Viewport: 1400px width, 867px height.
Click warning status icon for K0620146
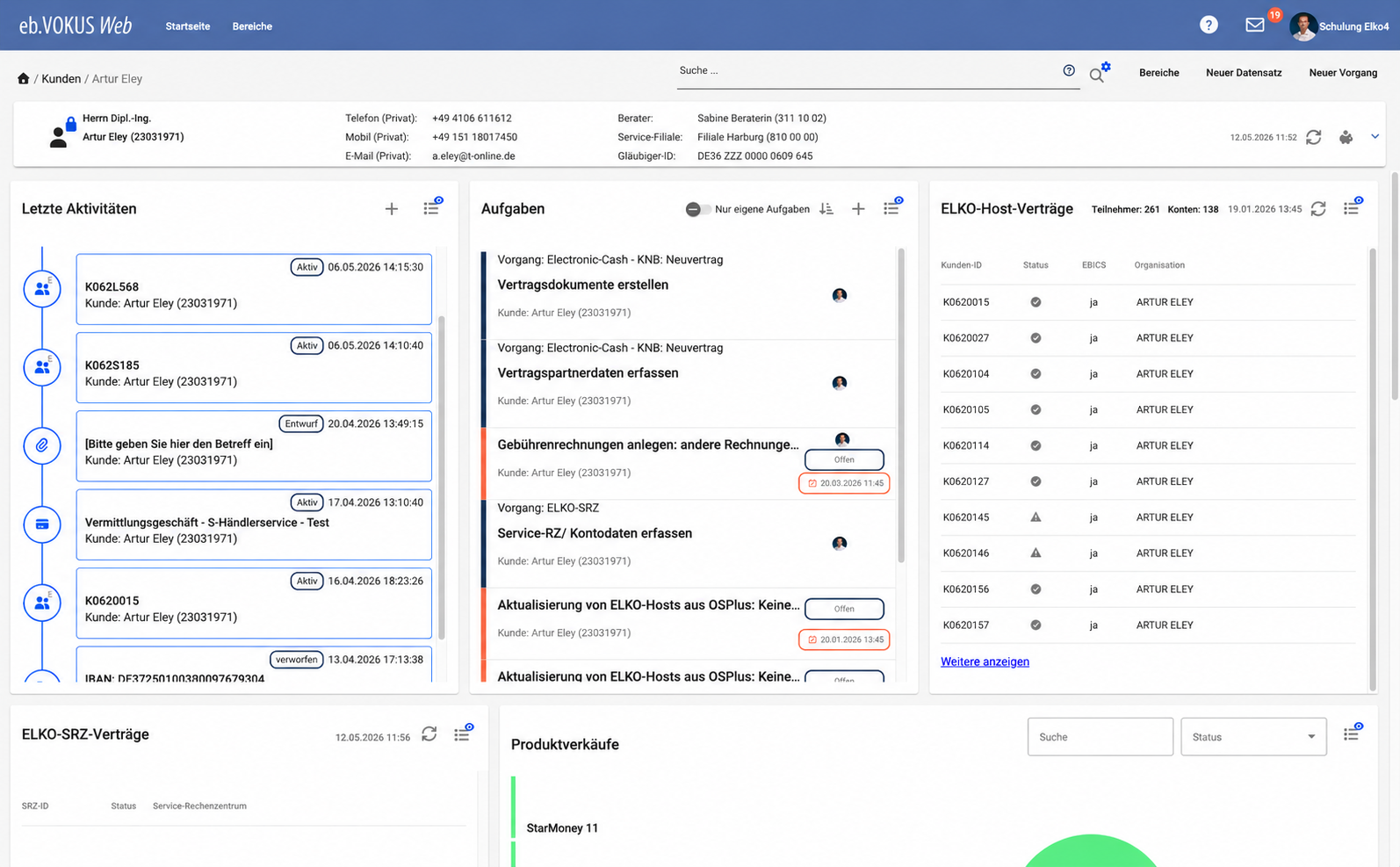1036,553
